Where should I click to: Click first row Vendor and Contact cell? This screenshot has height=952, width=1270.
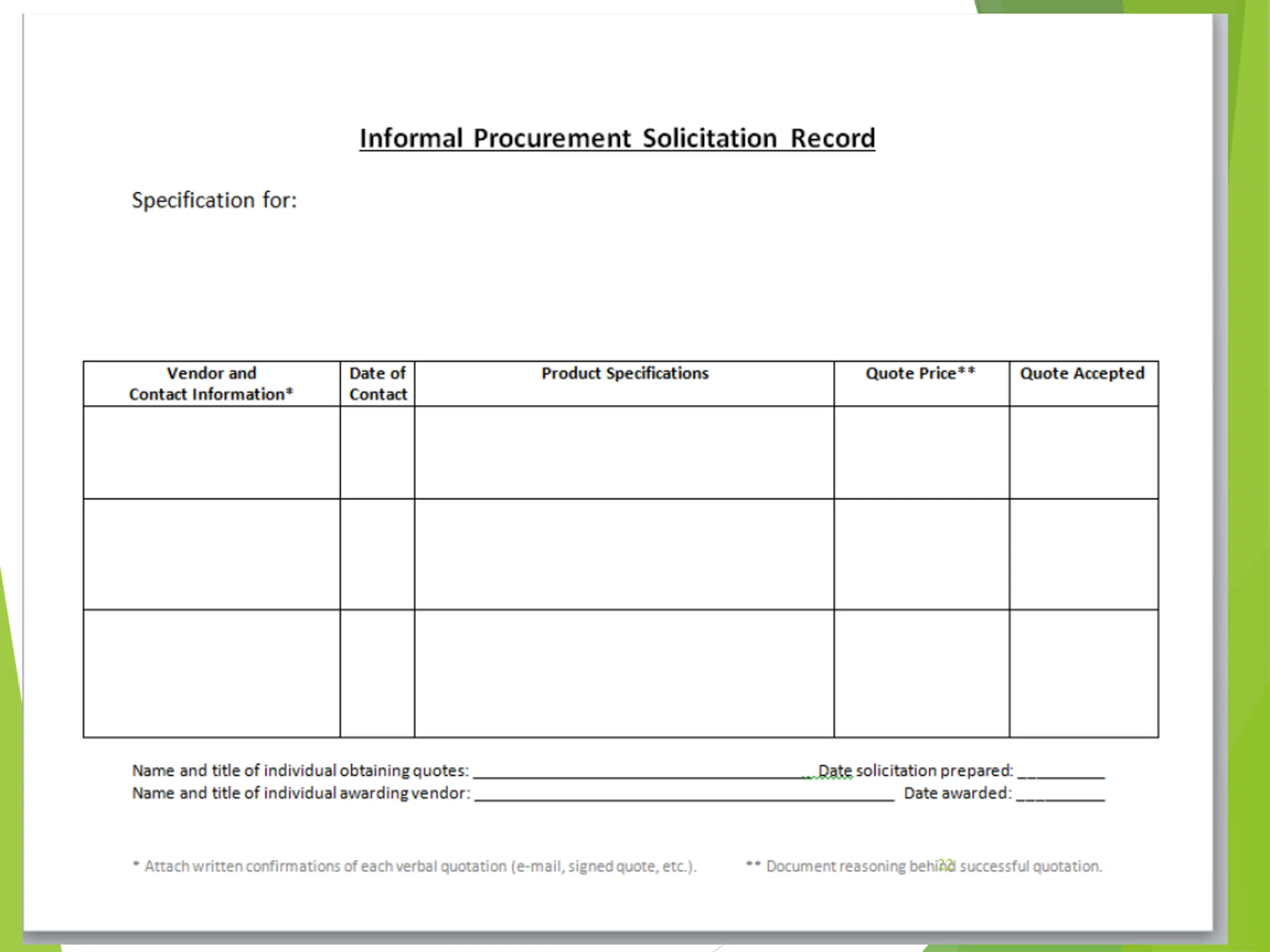(211, 452)
